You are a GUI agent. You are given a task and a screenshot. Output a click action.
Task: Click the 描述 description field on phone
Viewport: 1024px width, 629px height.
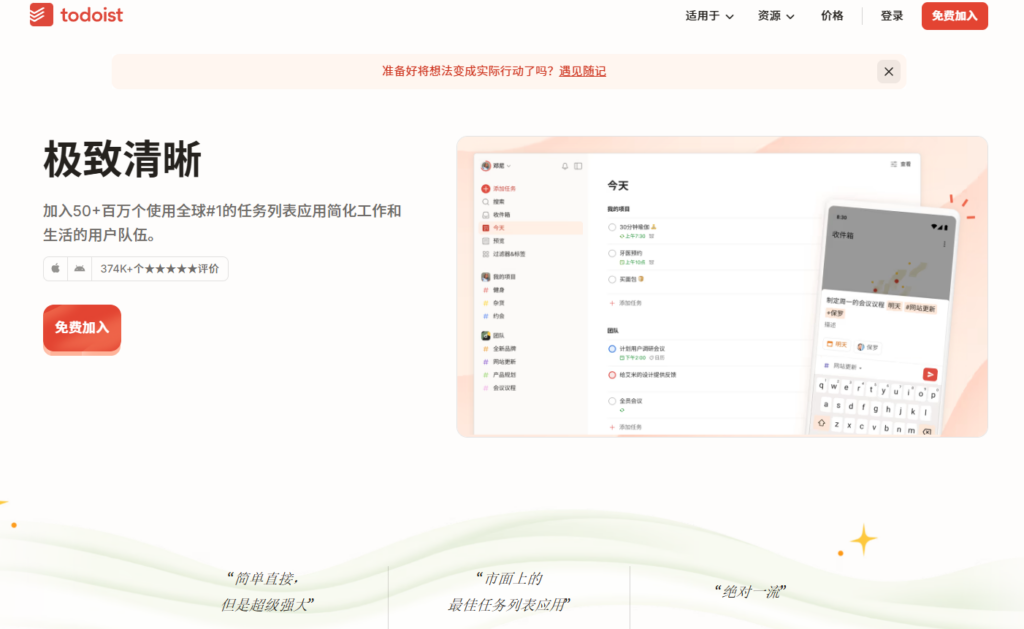(829, 325)
